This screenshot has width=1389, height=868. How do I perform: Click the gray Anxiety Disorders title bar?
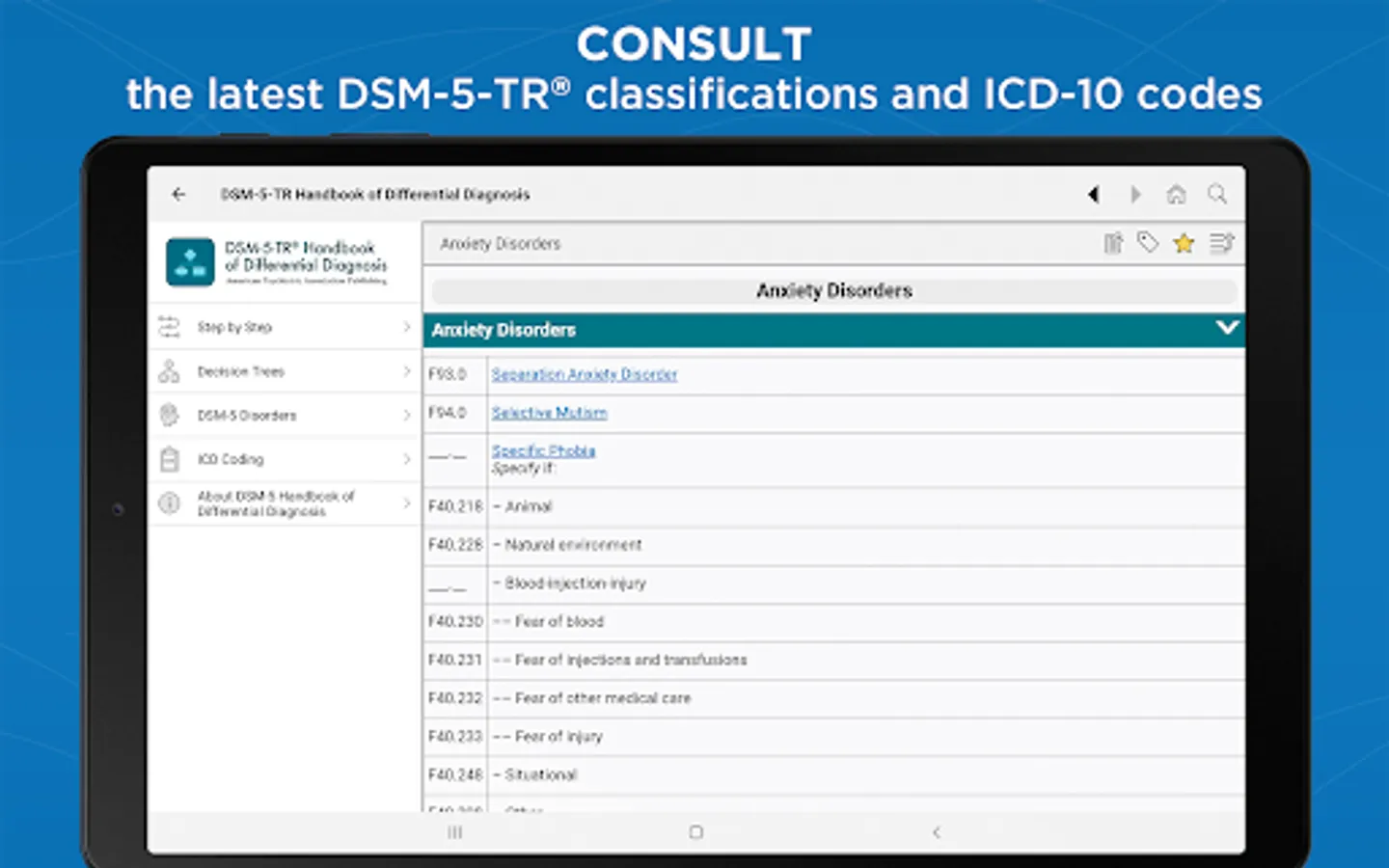click(834, 290)
